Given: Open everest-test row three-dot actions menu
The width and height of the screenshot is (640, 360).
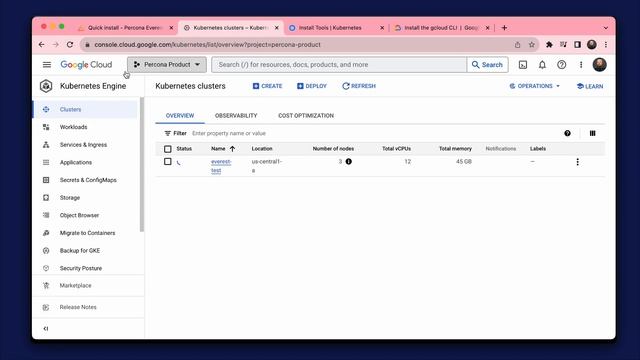Looking at the screenshot, I should click(x=578, y=162).
